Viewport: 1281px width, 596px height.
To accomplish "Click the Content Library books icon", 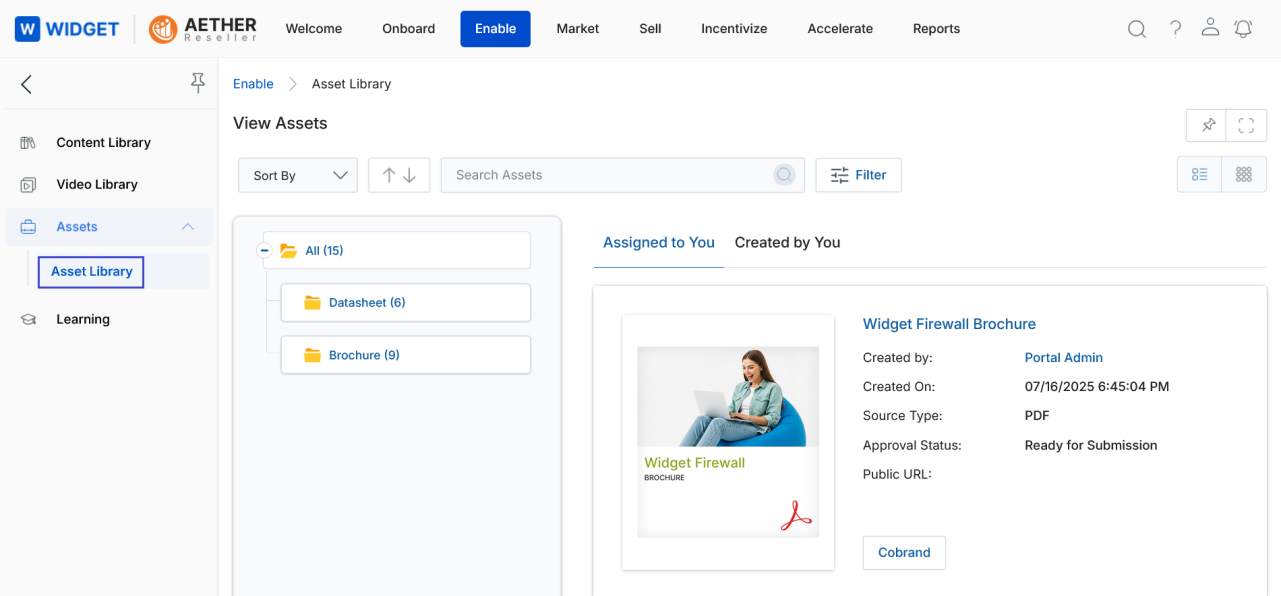I will (x=28, y=143).
